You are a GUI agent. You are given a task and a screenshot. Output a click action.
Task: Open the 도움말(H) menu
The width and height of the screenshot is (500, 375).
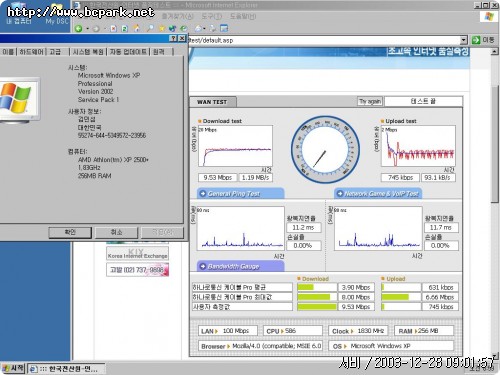tap(243, 16)
